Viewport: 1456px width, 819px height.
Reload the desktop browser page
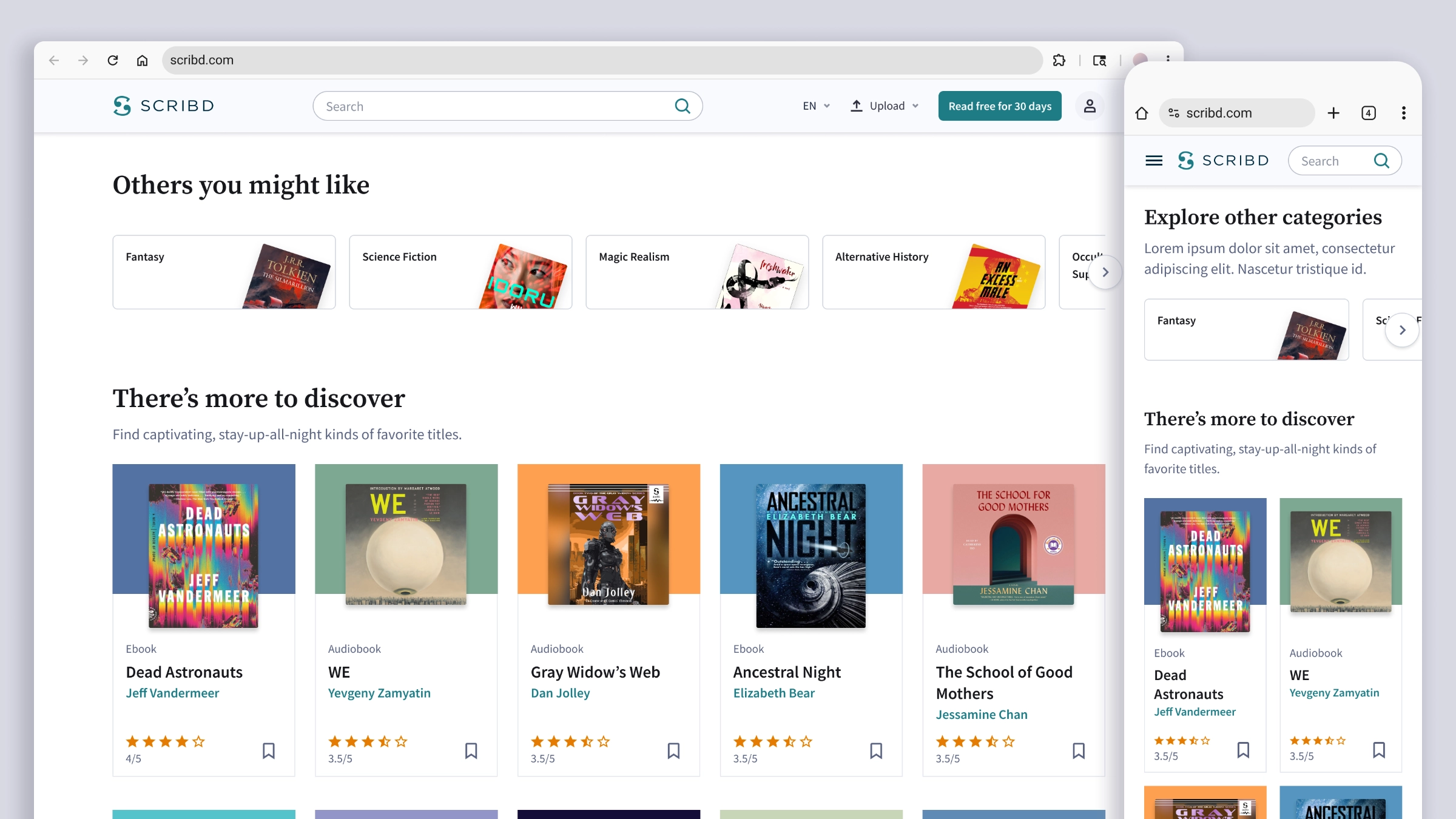[x=113, y=60]
